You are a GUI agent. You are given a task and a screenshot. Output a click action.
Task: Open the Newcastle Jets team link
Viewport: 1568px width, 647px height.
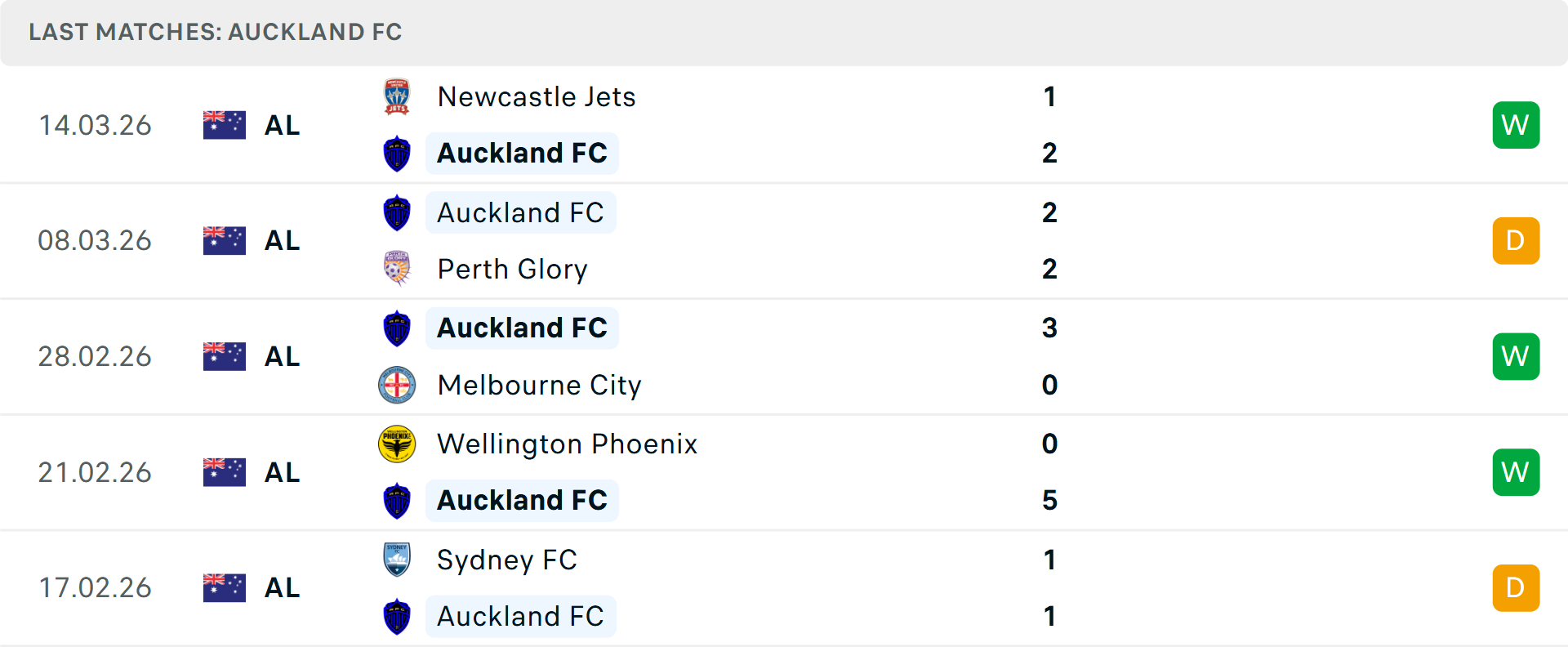pos(537,96)
